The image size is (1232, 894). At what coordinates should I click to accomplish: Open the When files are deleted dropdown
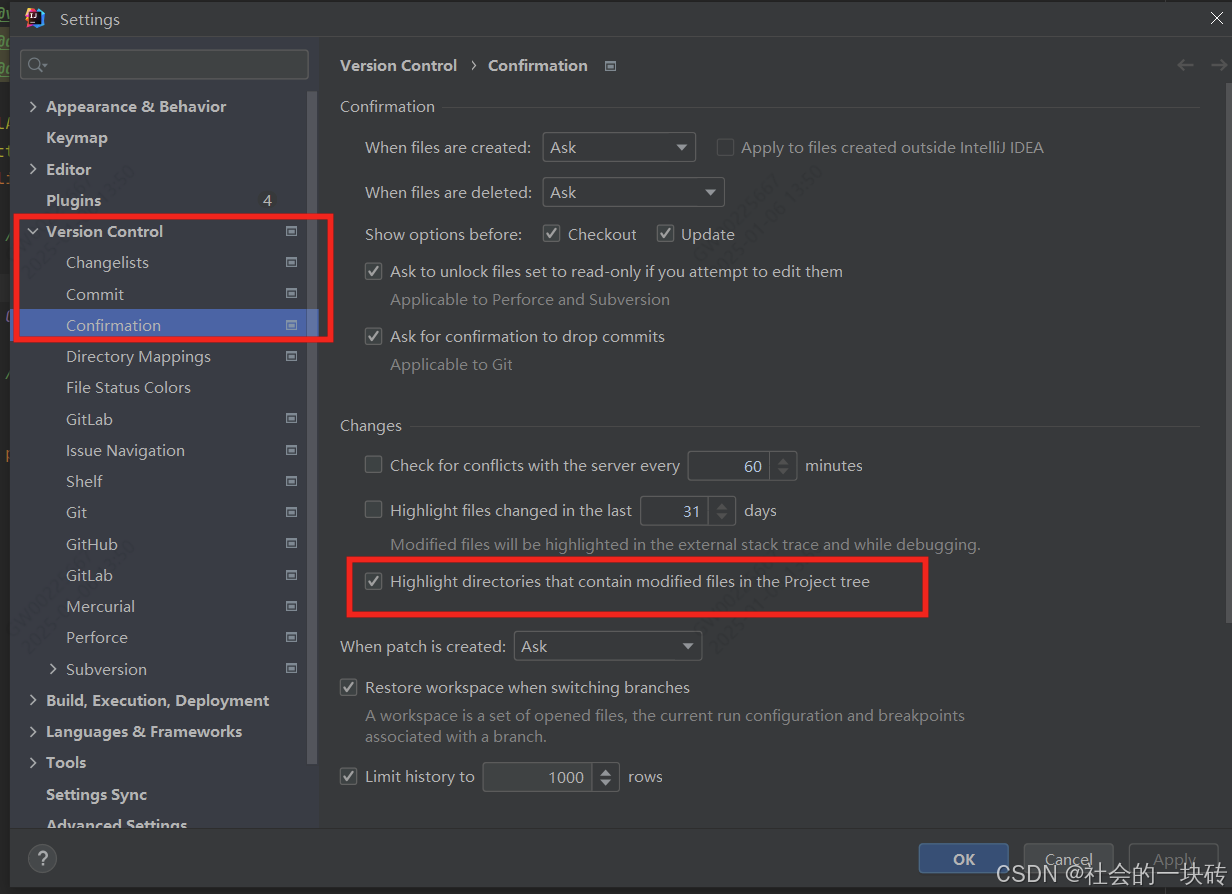pyautogui.click(x=633, y=192)
